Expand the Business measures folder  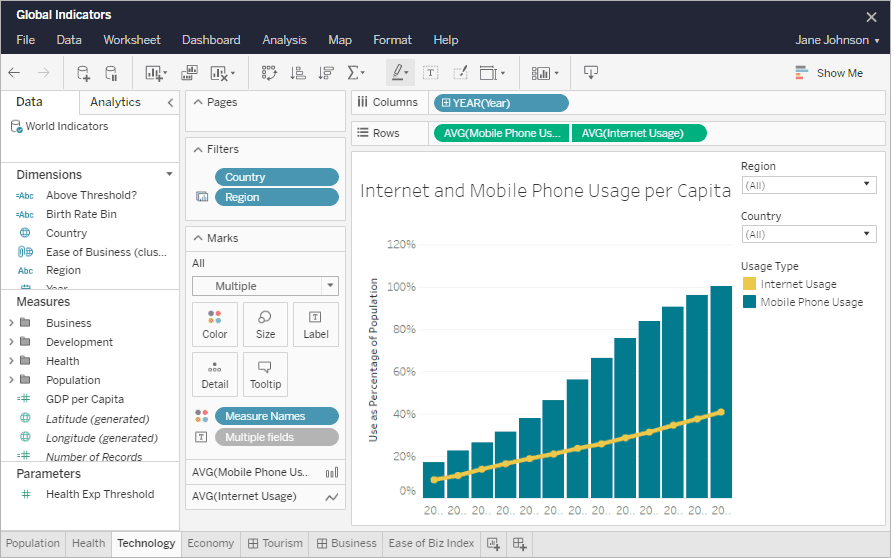point(11,323)
